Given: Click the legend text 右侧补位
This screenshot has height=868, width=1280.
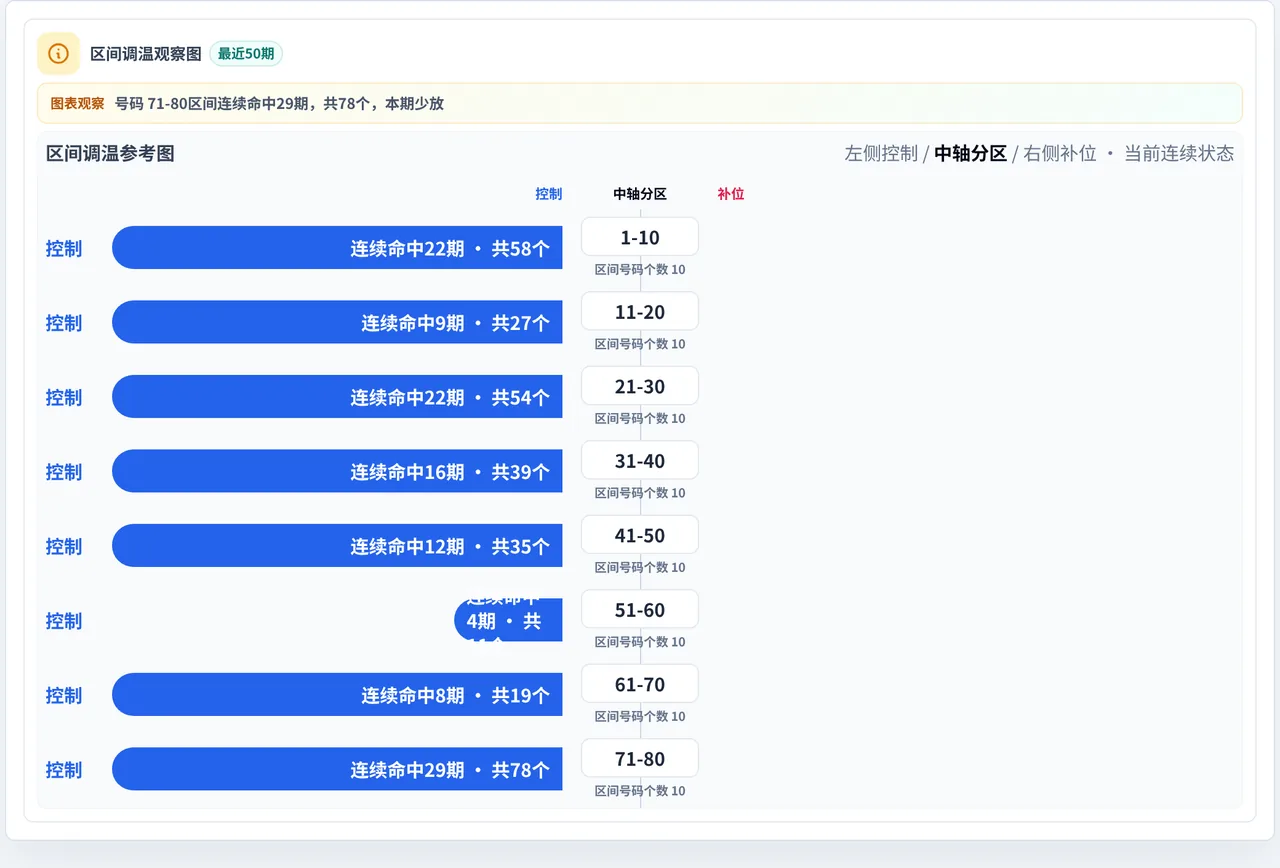Looking at the screenshot, I should tap(1060, 153).
